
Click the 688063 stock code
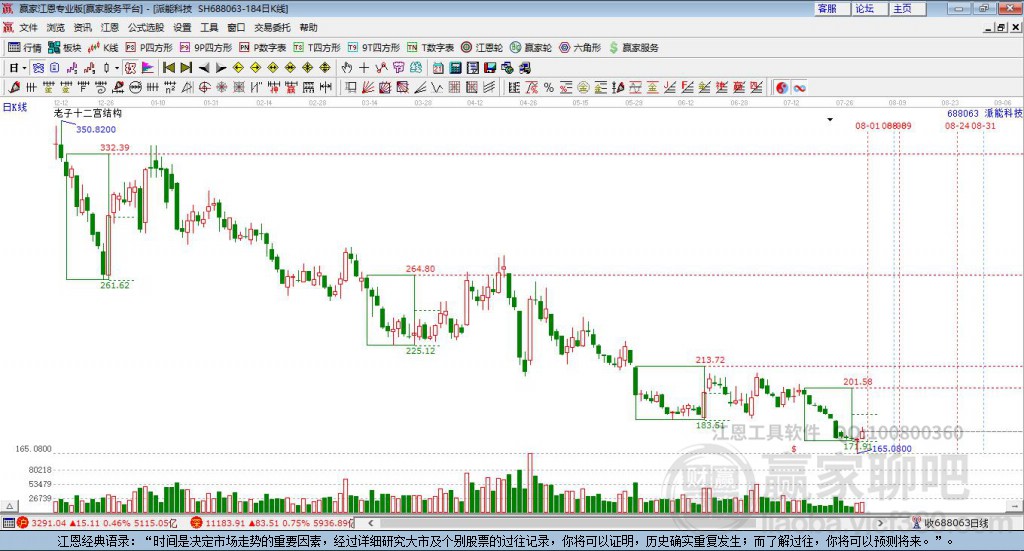click(963, 114)
